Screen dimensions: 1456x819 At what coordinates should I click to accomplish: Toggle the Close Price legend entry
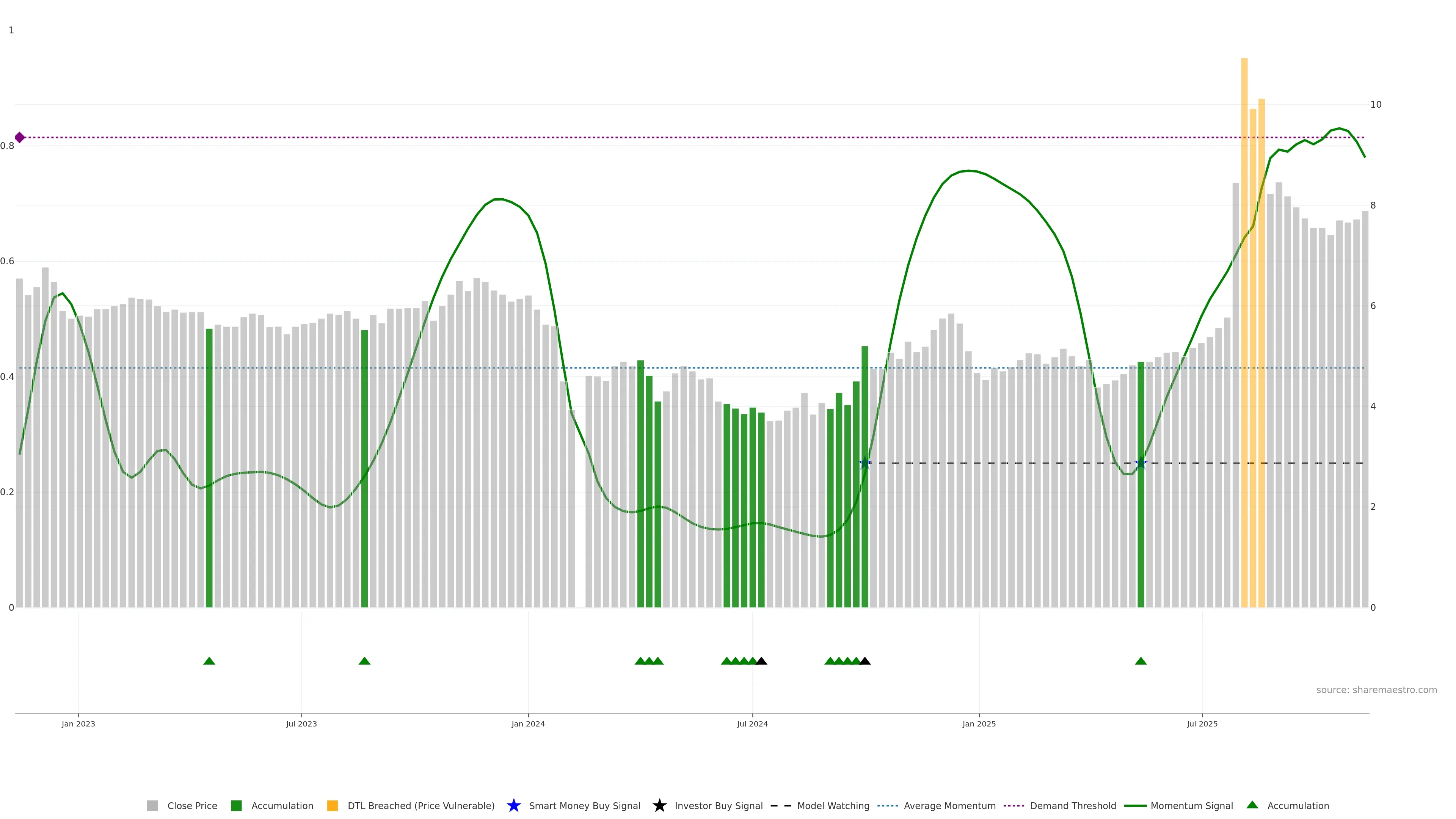pyautogui.click(x=192, y=806)
